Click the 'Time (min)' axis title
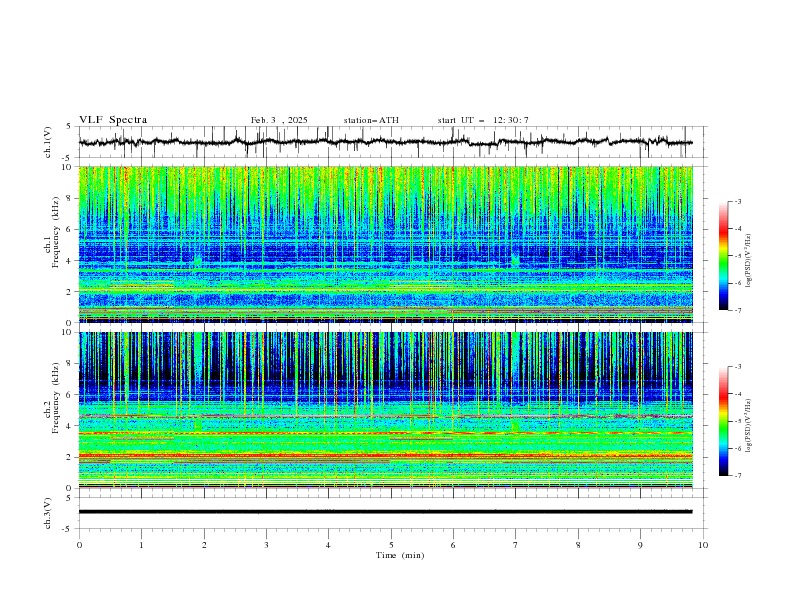The height and width of the screenshot is (612, 792). tap(400, 555)
